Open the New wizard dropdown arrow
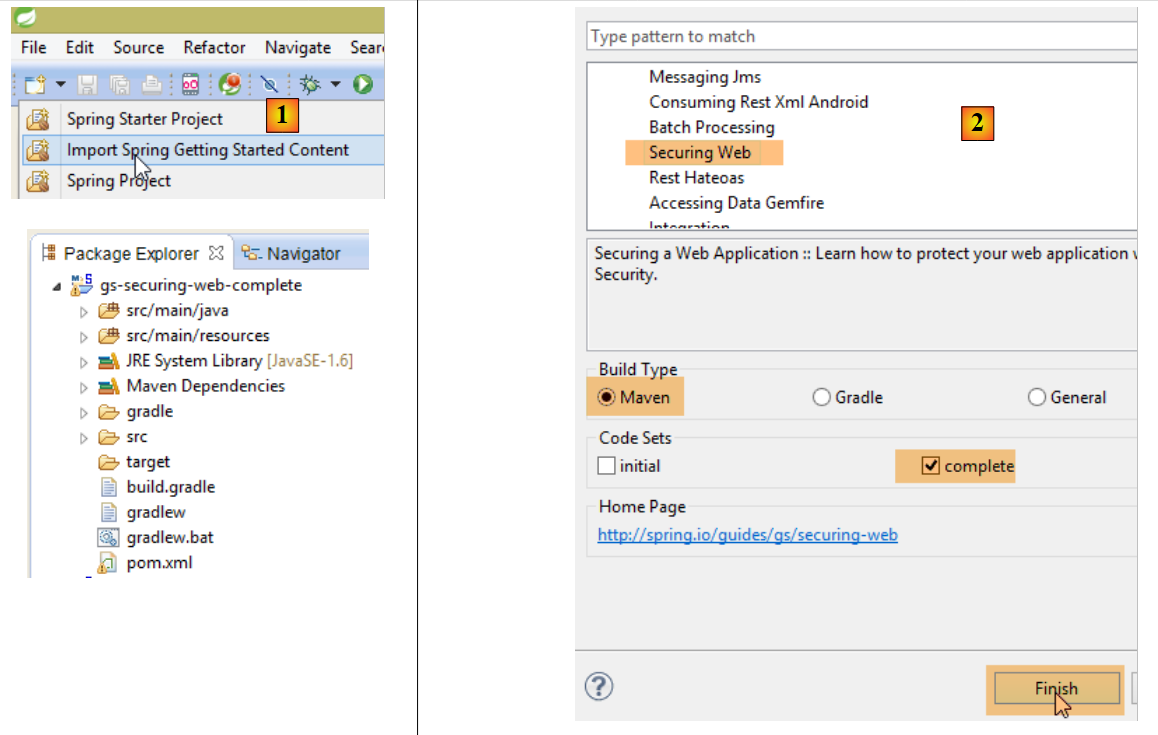Screen dimensions: 1158x735 click(x=60, y=85)
